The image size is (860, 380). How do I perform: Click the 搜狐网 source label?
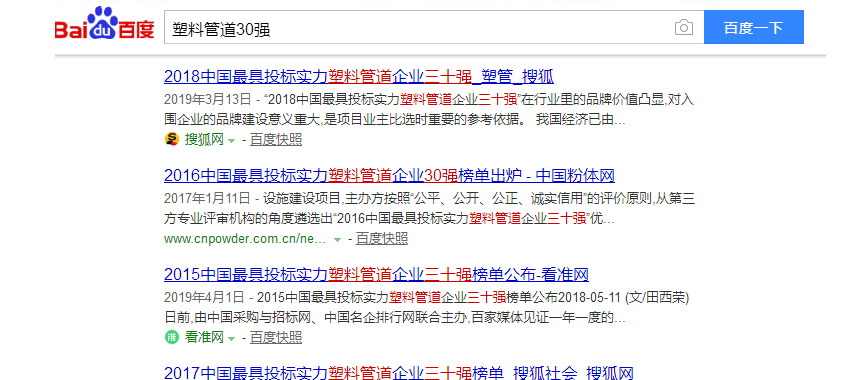point(204,140)
